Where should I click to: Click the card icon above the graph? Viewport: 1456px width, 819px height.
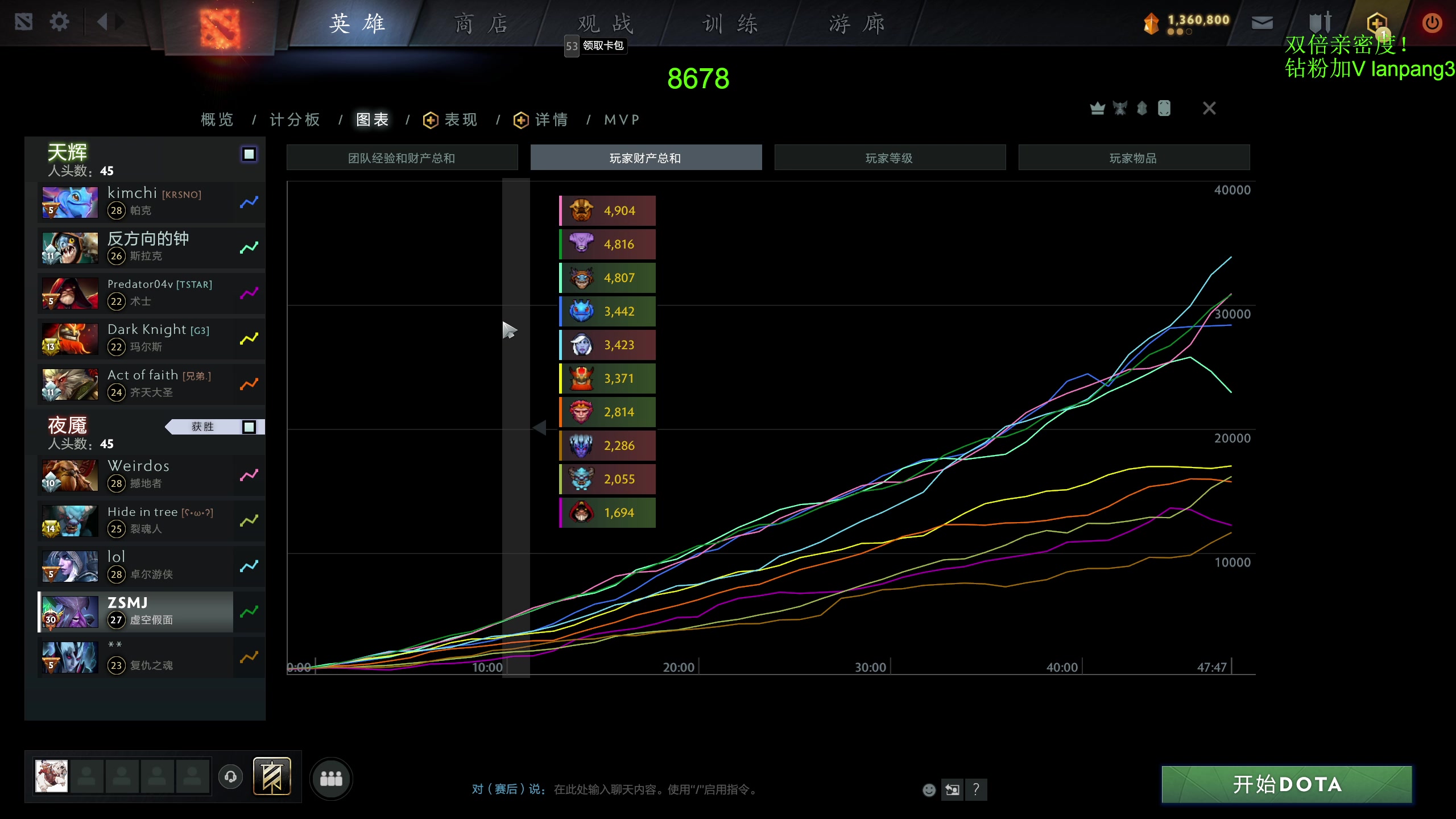point(1164,108)
